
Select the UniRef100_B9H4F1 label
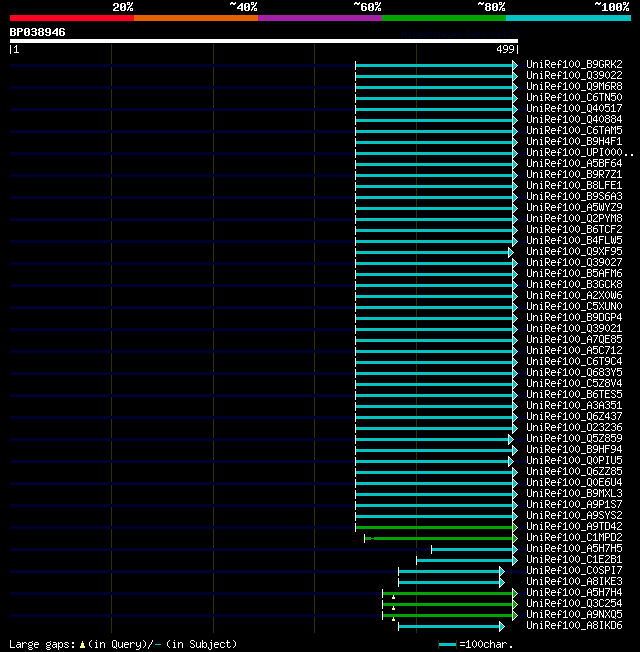point(574,141)
